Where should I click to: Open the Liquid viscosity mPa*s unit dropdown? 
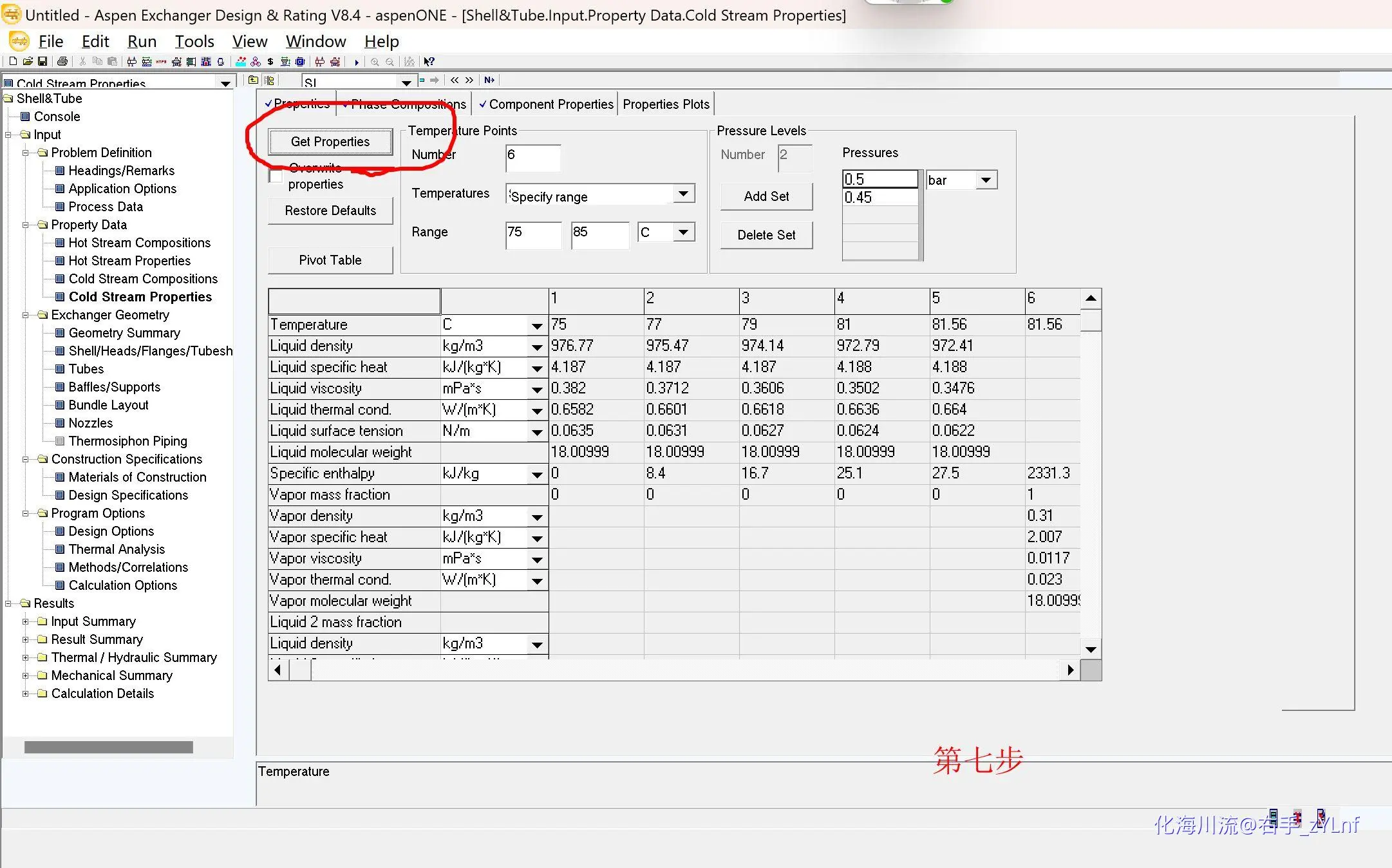[x=537, y=390]
